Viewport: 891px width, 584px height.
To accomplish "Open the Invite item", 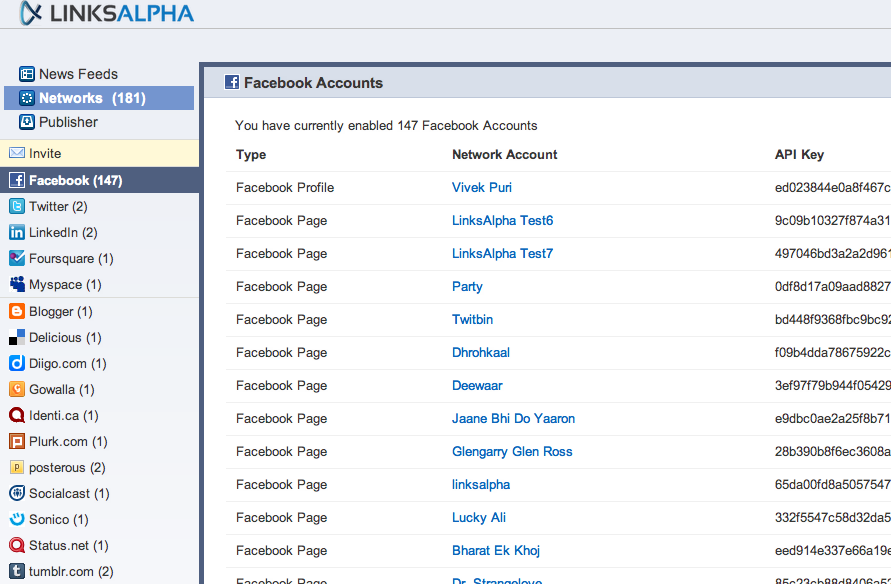I will pyautogui.click(x=99, y=153).
